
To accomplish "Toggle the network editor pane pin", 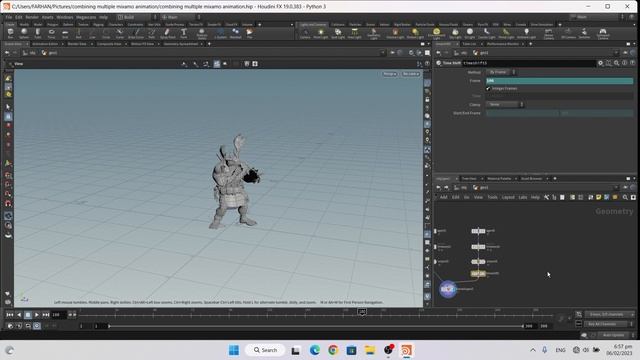I will tap(626, 188).
